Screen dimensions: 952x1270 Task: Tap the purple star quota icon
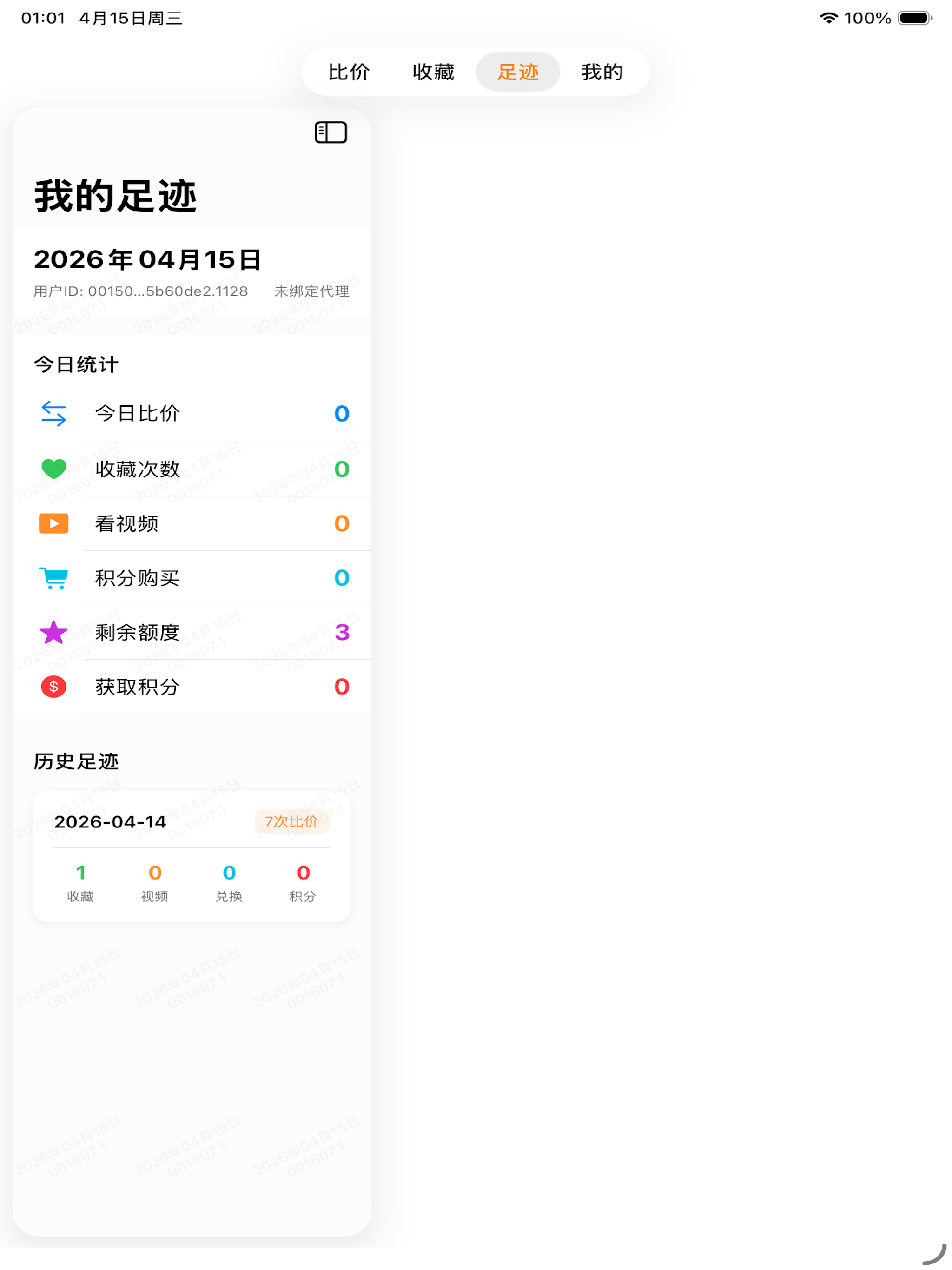coord(53,632)
